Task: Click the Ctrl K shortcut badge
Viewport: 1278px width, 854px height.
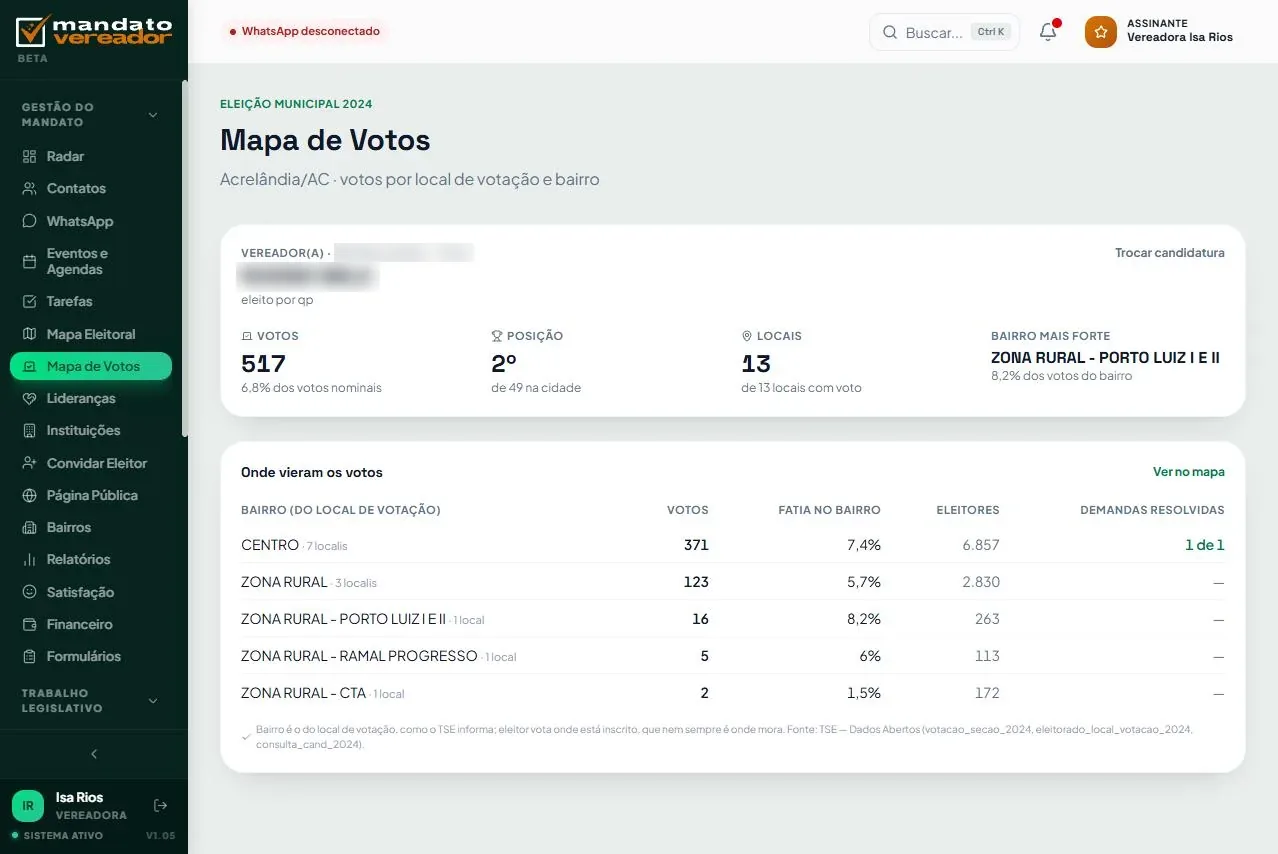Action: point(991,32)
